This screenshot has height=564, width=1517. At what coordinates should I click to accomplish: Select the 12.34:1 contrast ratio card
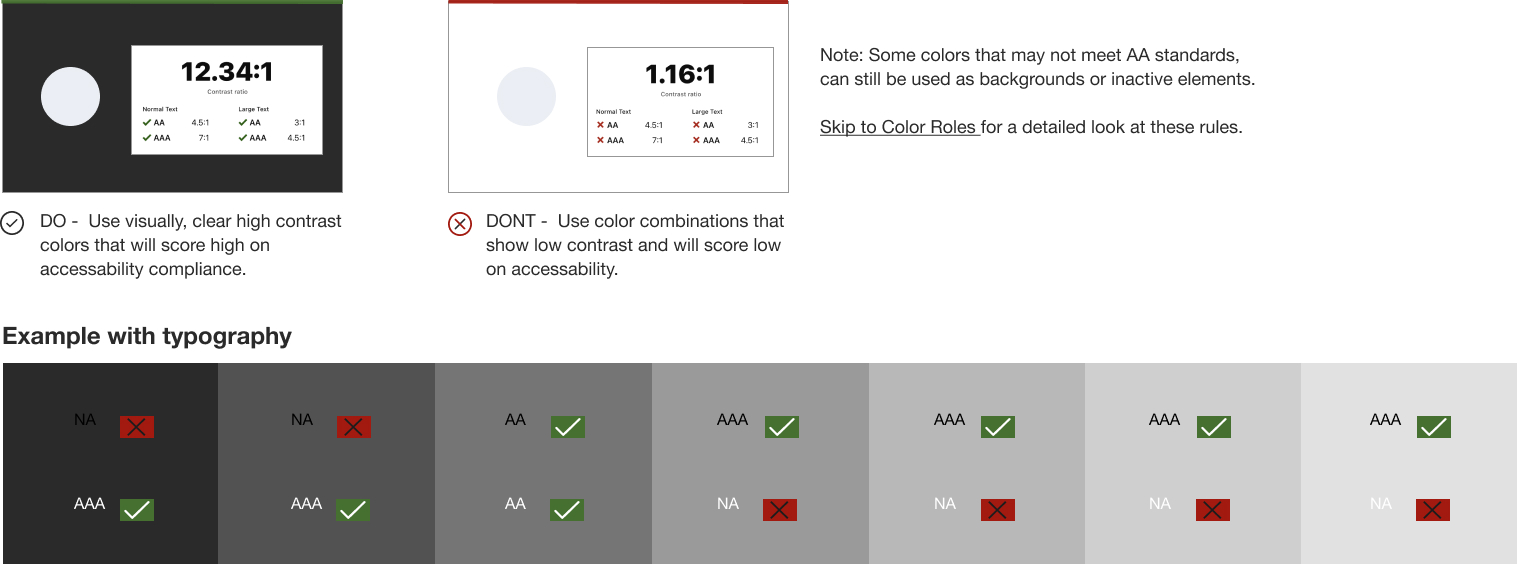point(227,100)
